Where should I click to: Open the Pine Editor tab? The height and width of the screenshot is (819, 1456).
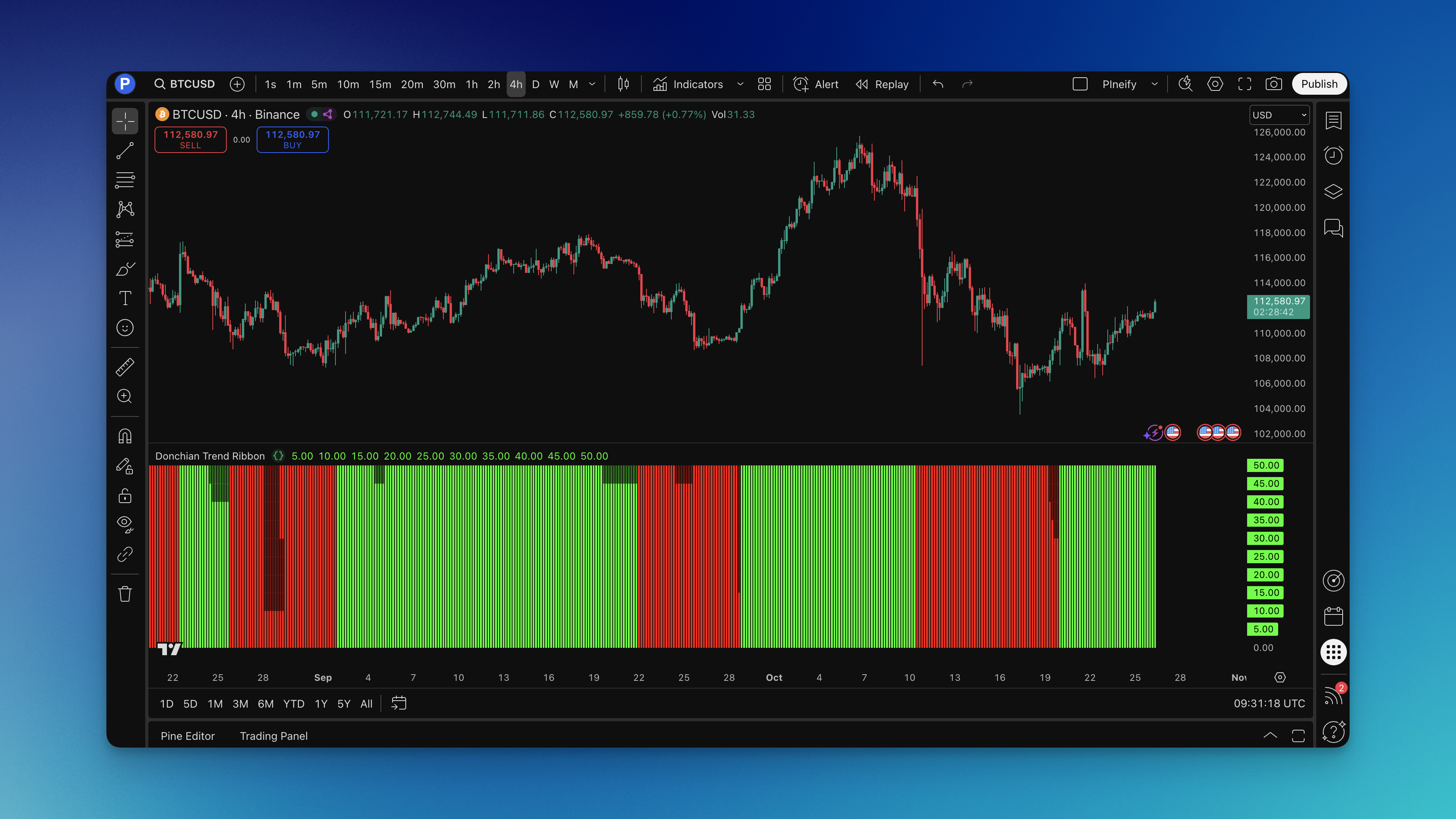187,736
